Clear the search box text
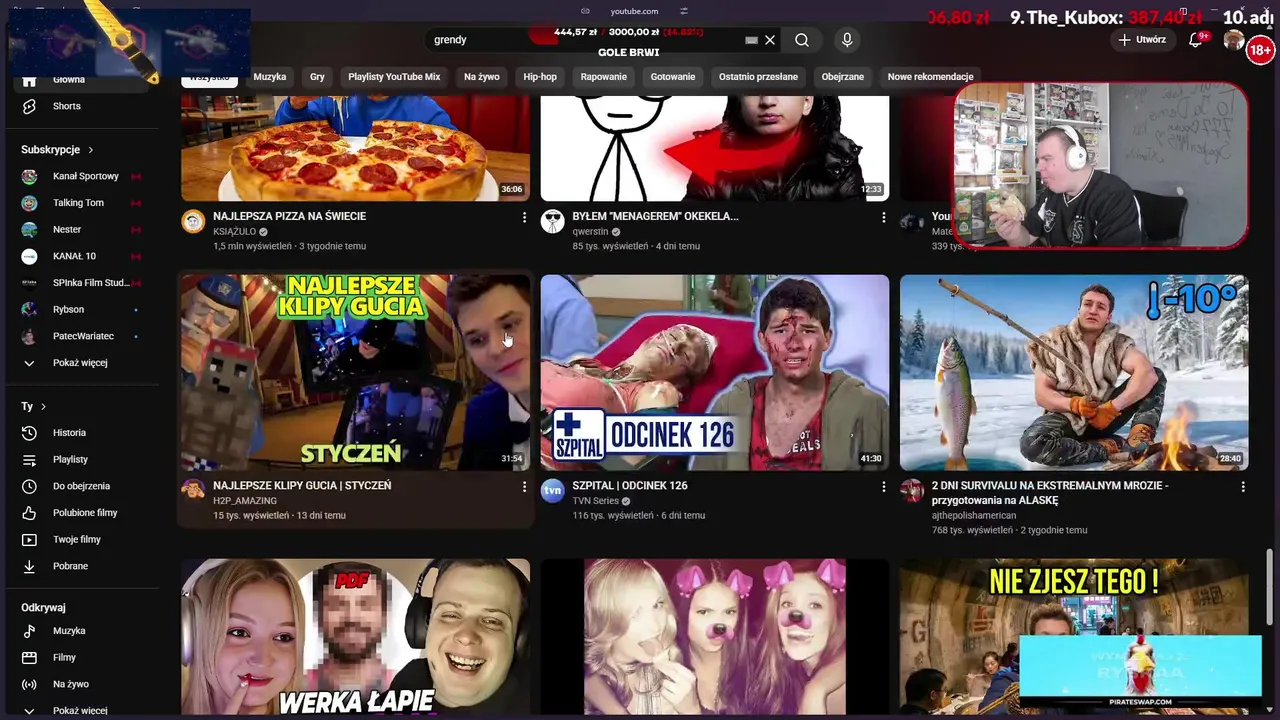This screenshot has width=1280, height=720. [770, 40]
